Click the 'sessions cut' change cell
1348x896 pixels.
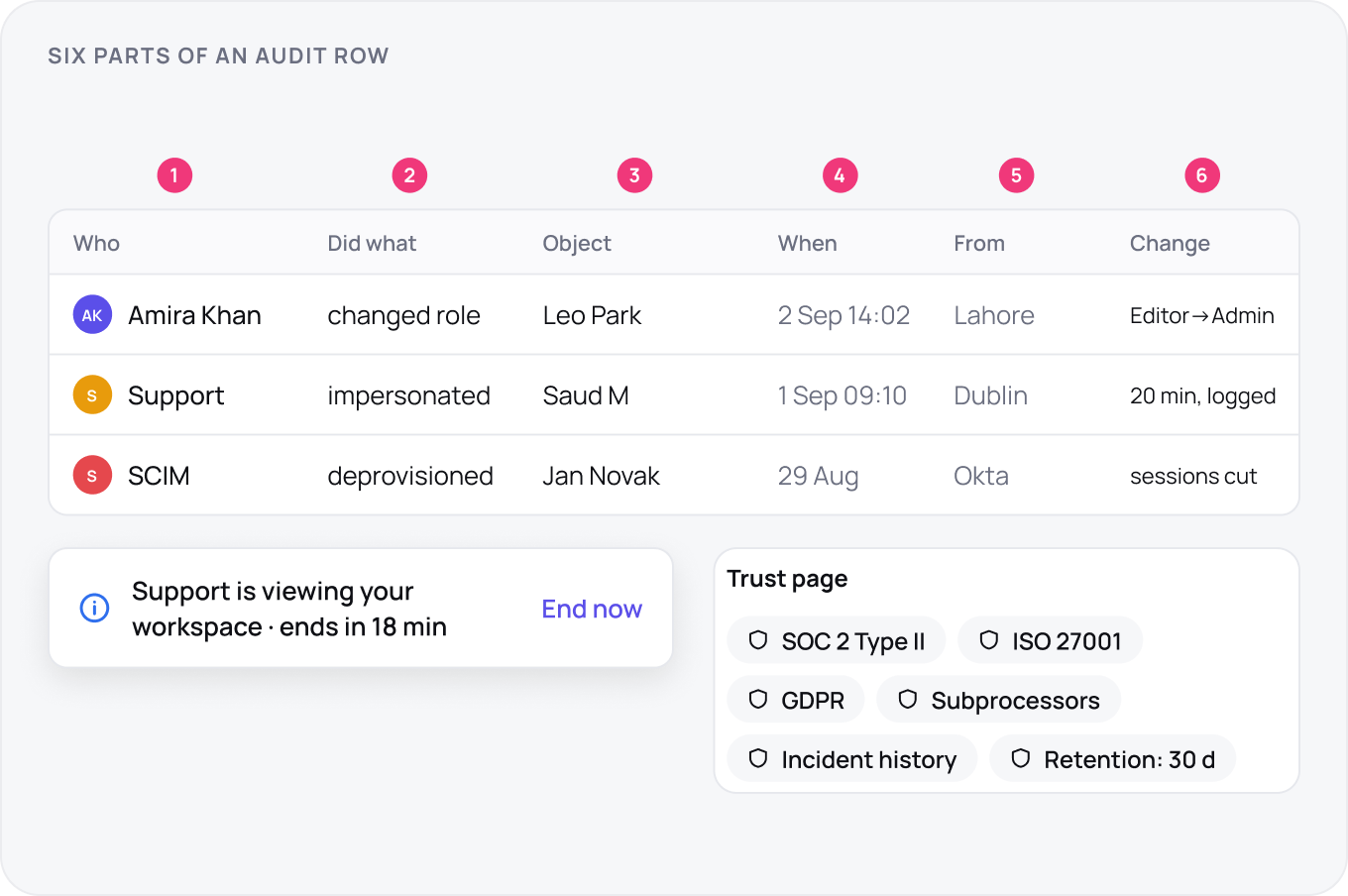pos(1193,476)
